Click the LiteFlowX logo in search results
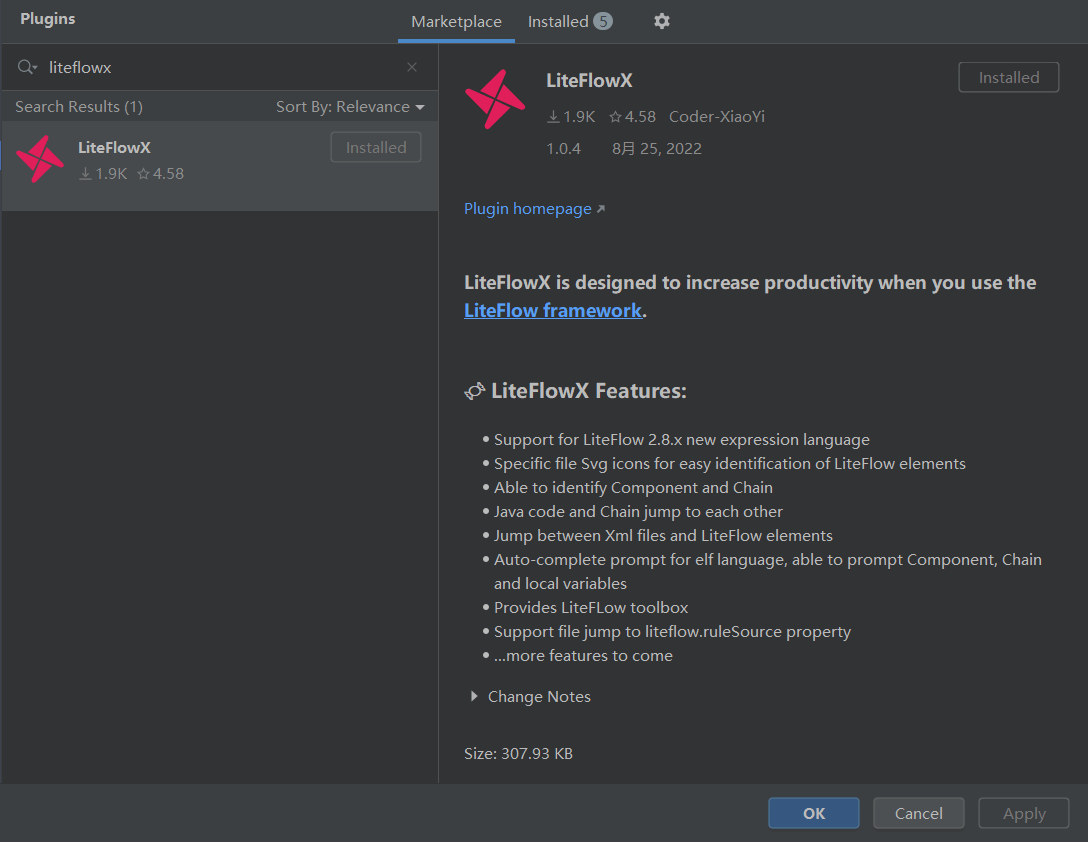 click(40, 159)
